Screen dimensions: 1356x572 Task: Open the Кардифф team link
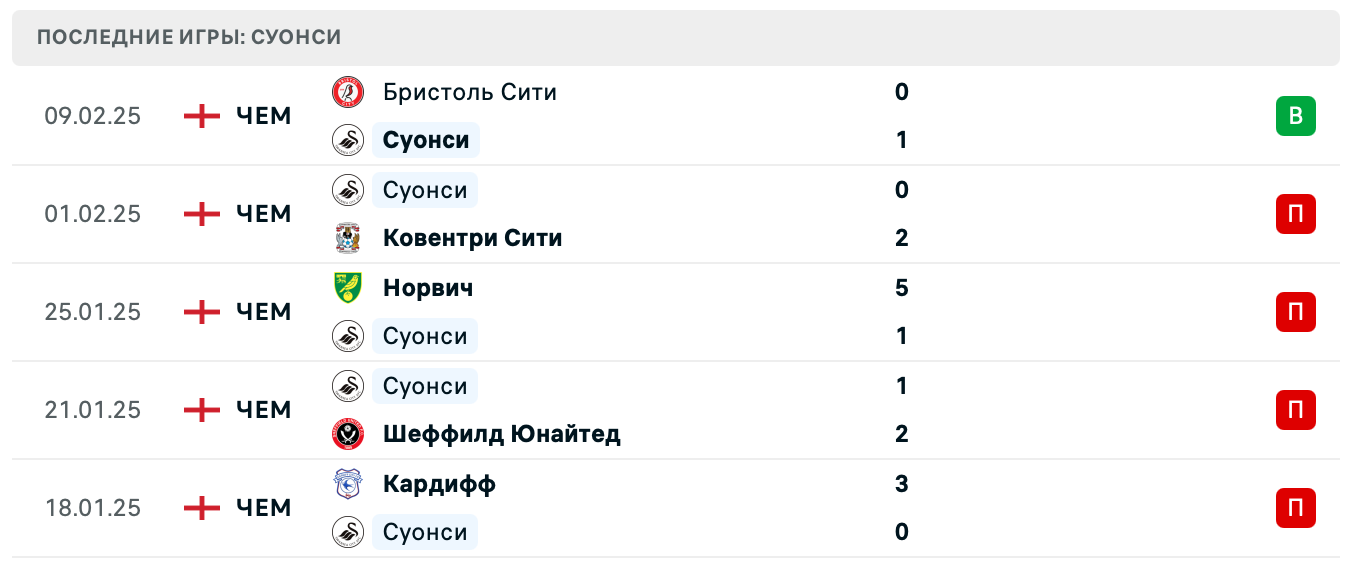(439, 484)
